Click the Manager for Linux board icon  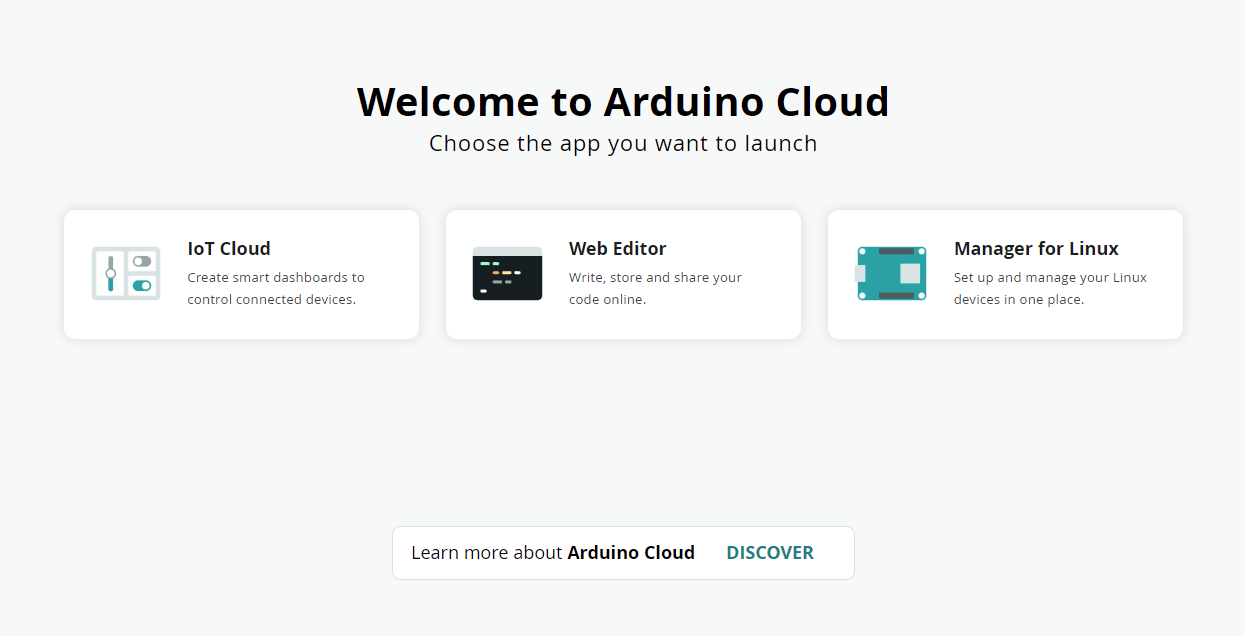[x=891, y=273]
